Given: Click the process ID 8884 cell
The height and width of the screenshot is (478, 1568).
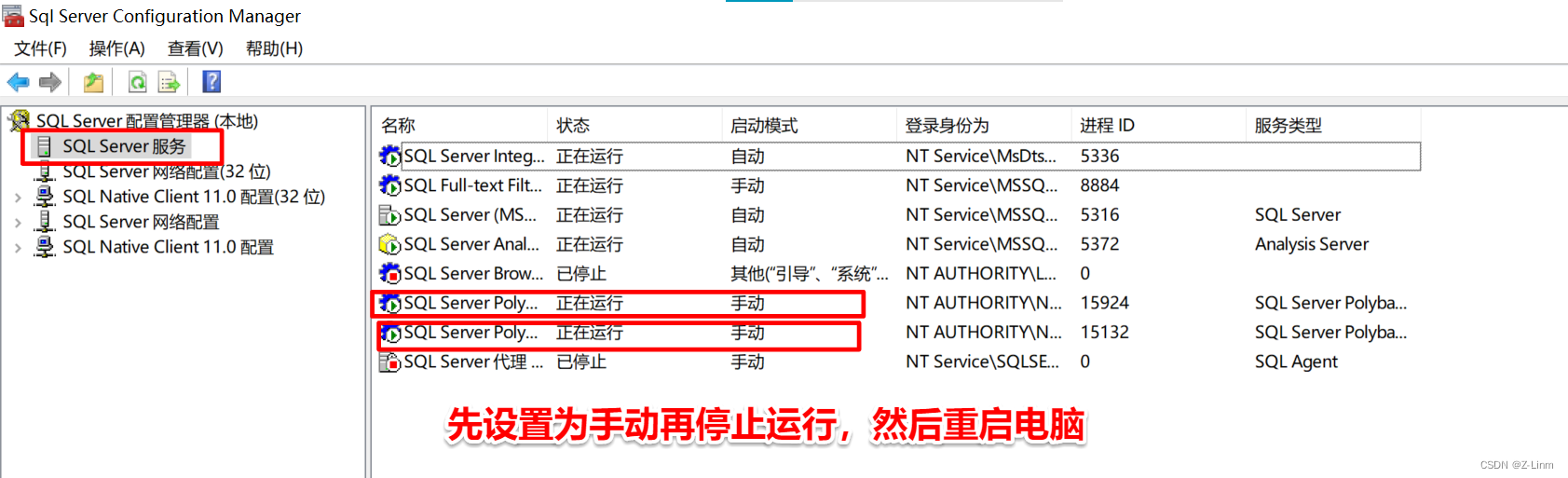Looking at the screenshot, I should (x=1099, y=185).
